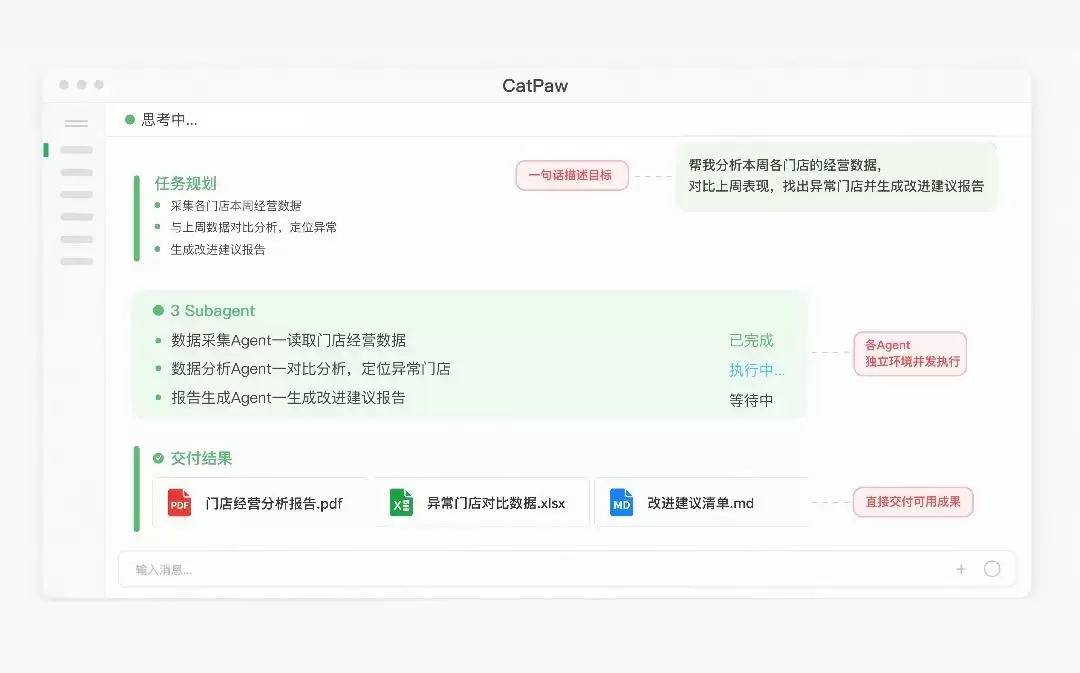Select the CatPaw window title
The image size is (1080, 673).
(x=535, y=85)
